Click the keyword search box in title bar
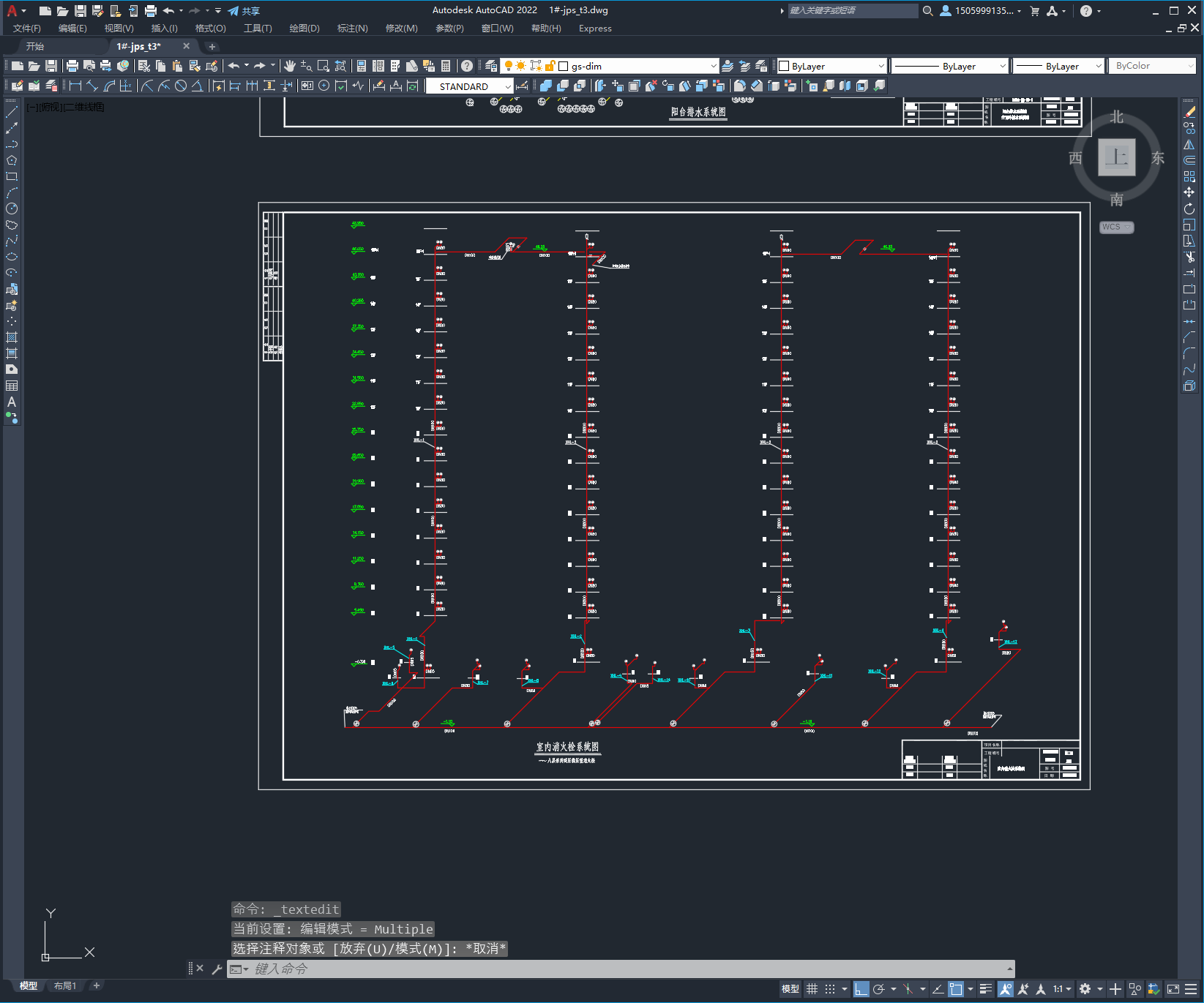The image size is (1204, 1003). point(853,10)
